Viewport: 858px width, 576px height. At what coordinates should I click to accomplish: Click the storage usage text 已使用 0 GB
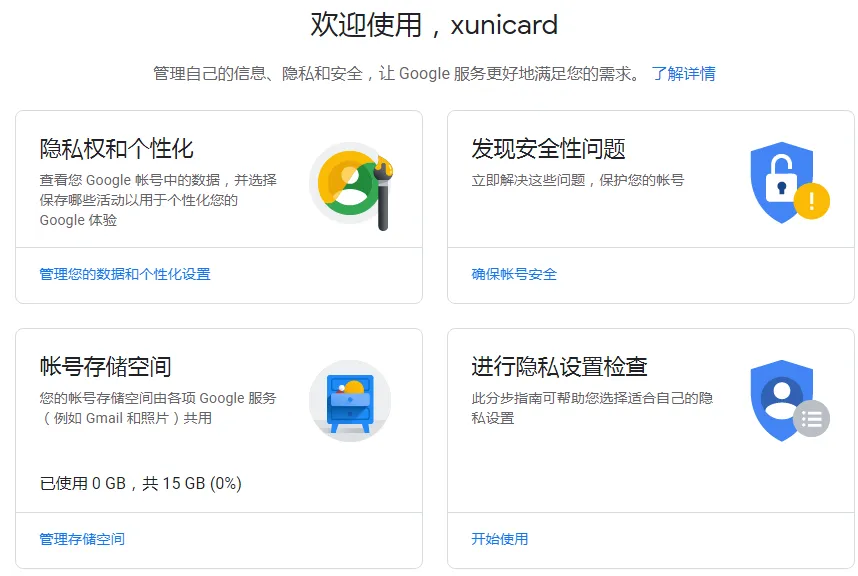point(83,484)
